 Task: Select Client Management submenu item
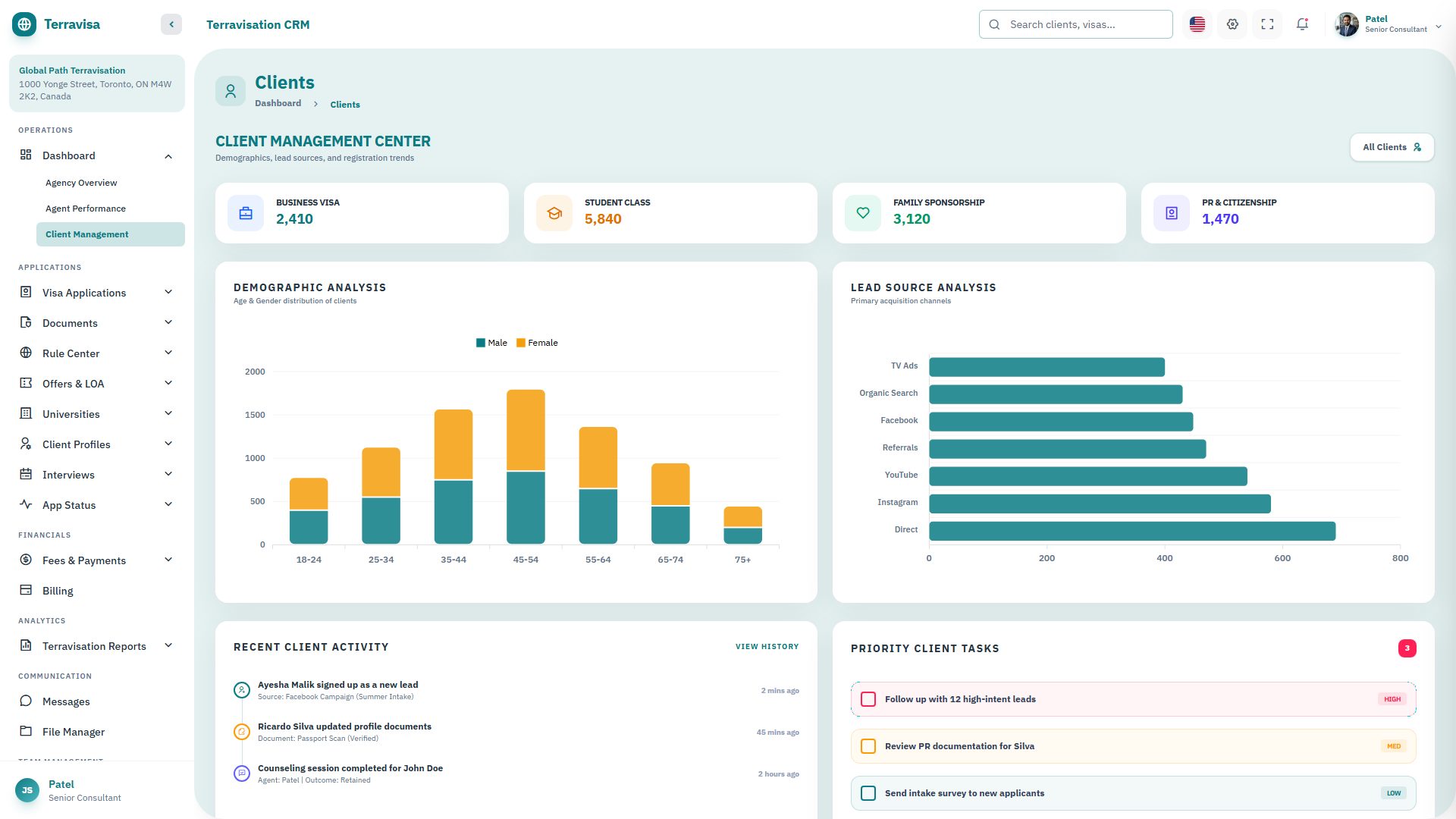click(111, 234)
